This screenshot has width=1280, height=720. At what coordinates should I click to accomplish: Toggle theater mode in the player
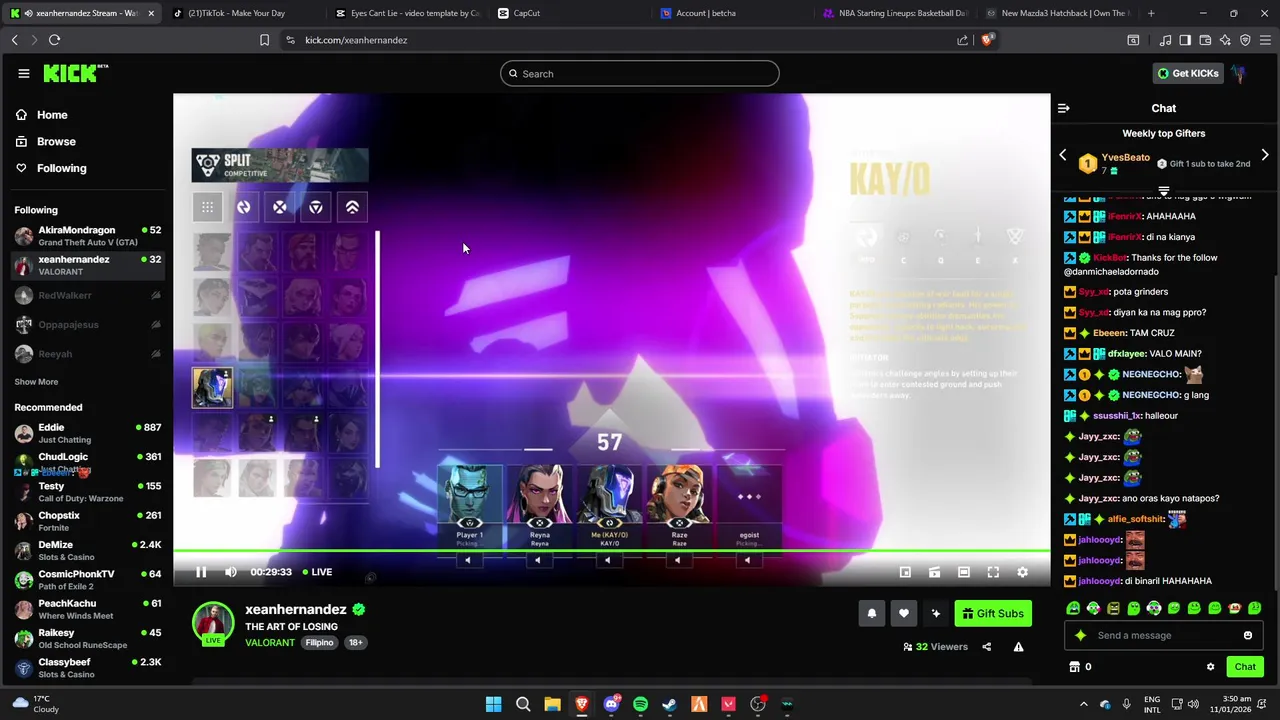(963, 572)
